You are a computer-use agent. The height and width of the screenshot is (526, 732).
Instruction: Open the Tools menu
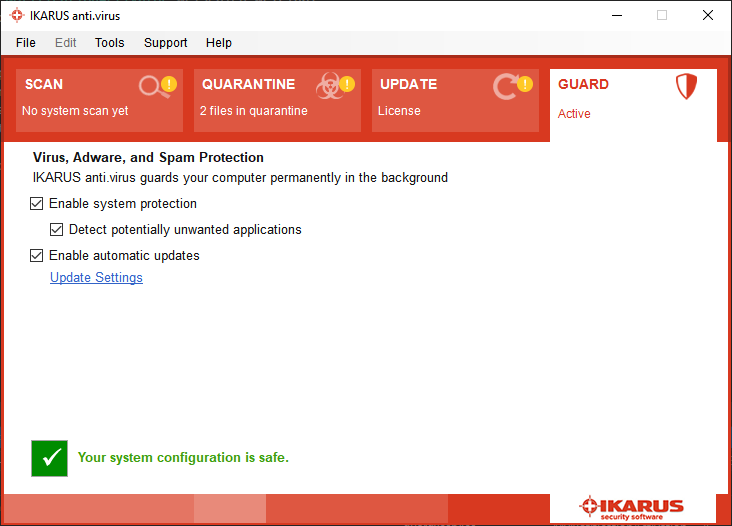coord(110,43)
